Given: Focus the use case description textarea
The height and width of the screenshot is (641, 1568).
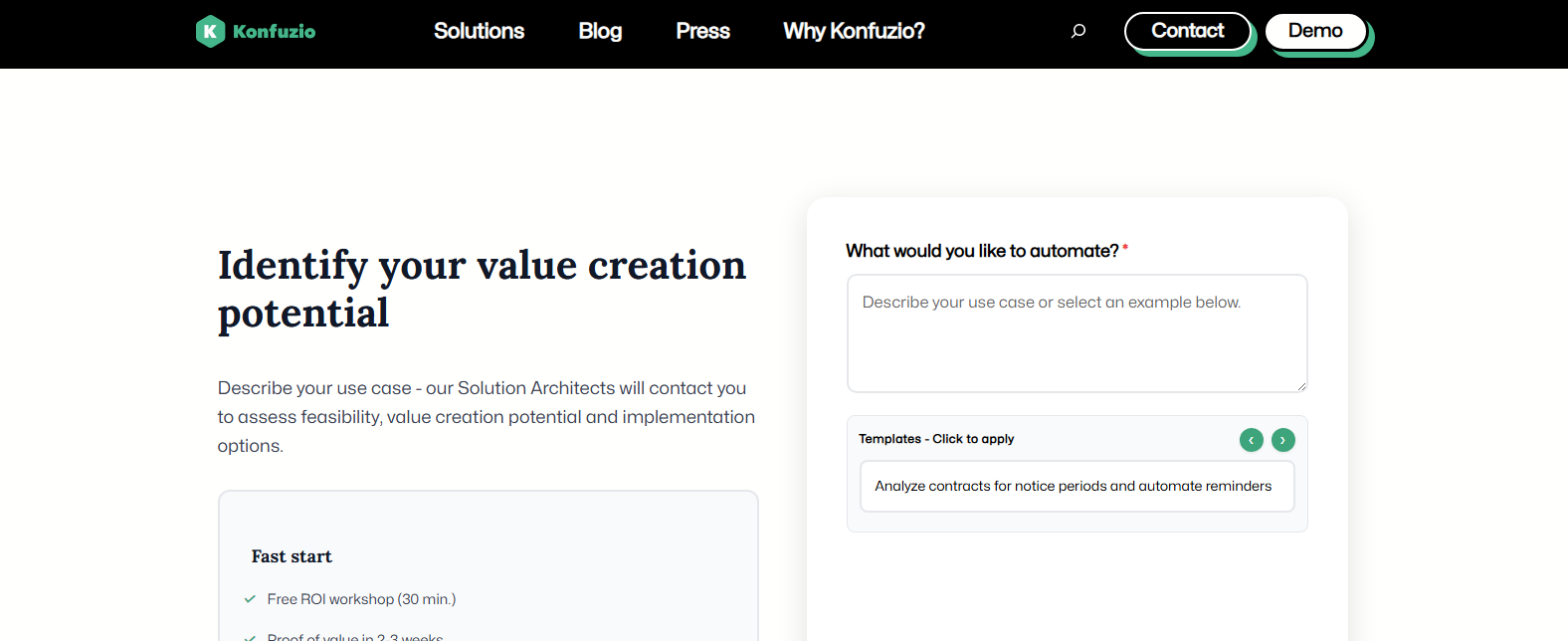Looking at the screenshot, I should pos(1077,333).
